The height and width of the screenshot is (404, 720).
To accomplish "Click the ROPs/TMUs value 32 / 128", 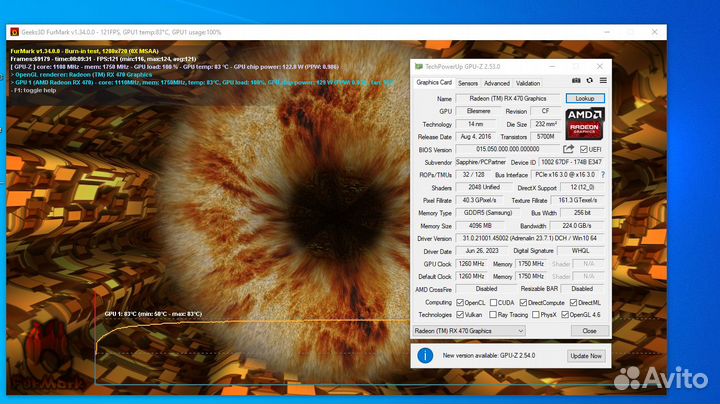I will [x=473, y=175].
